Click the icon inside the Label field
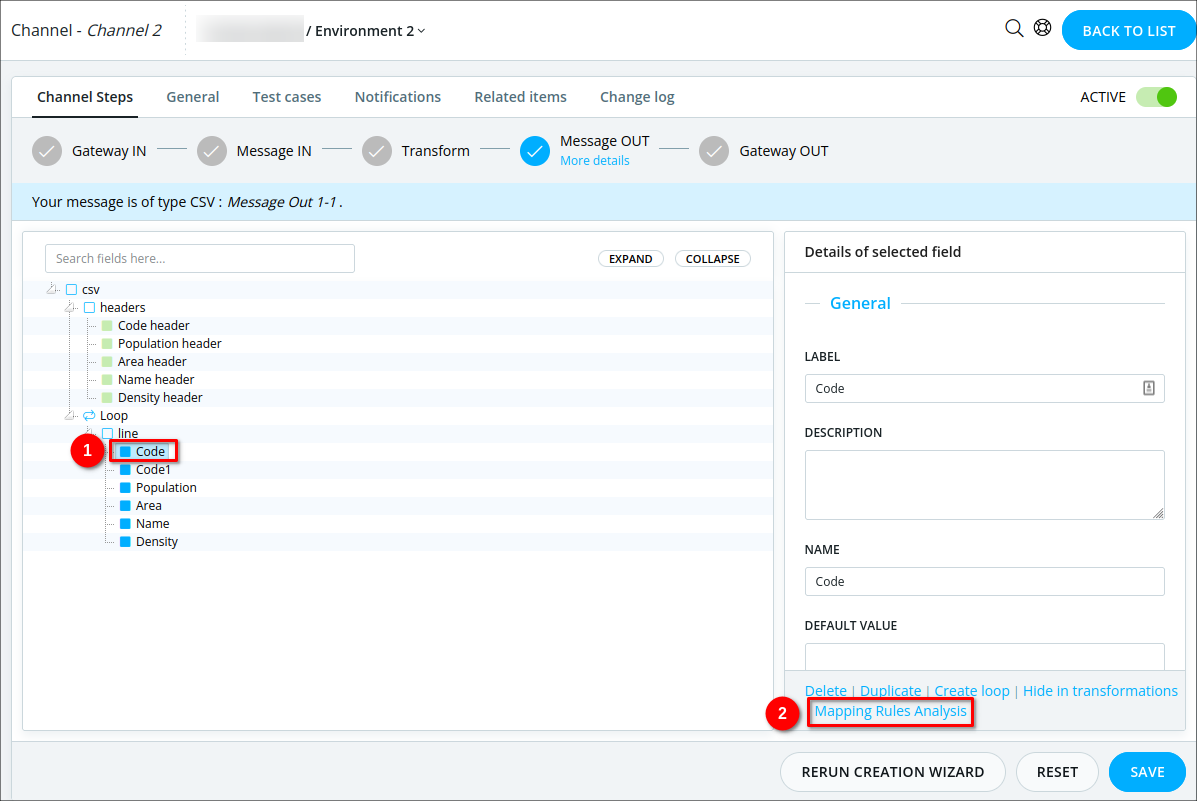 click(1148, 388)
